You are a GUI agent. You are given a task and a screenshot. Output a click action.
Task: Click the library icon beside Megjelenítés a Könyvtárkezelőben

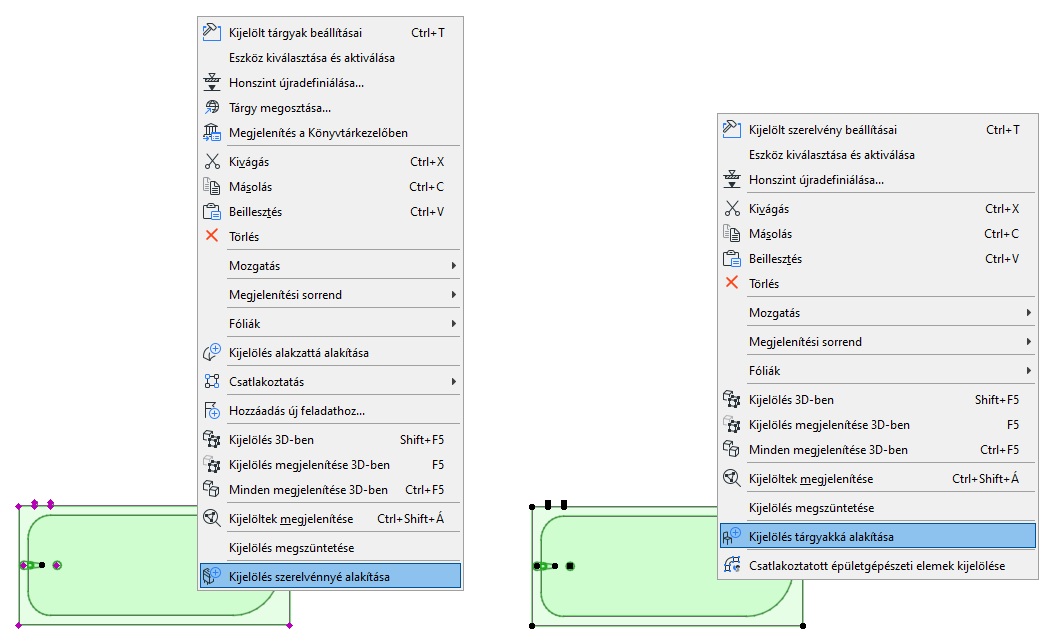(x=211, y=132)
